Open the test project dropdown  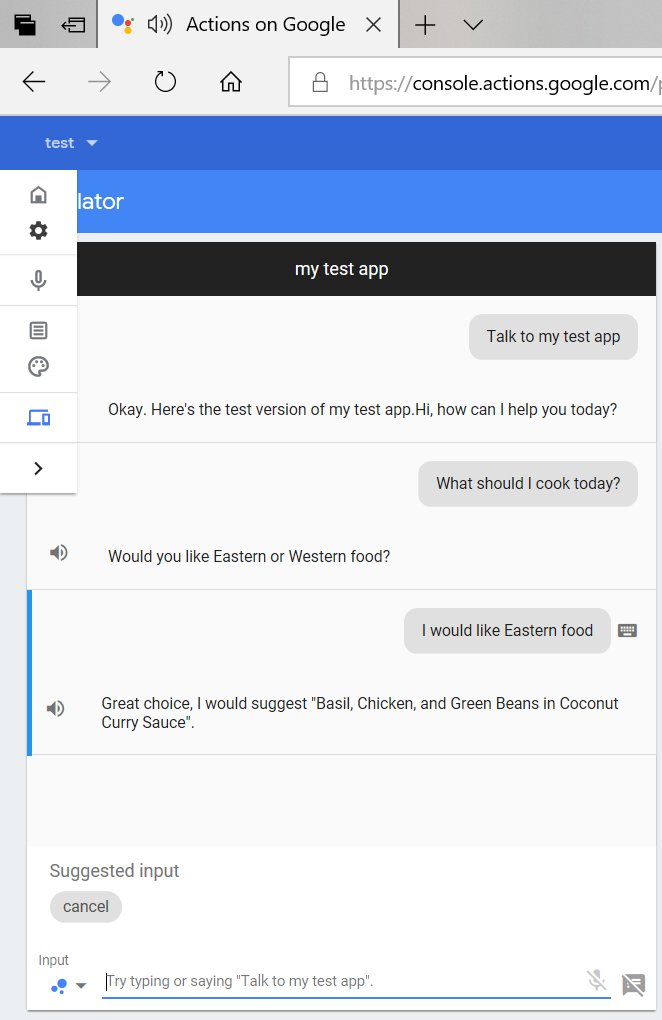pyautogui.click(x=71, y=142)
